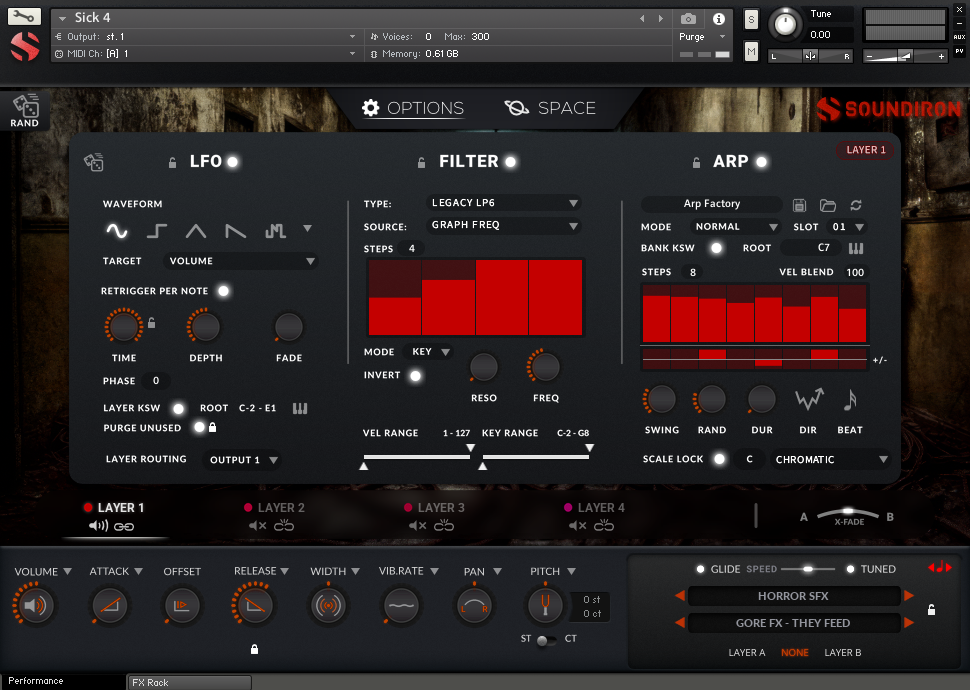Click the arp DIR direction icon
This screenshot has width=970, height=690.
(x=809, y=400)
